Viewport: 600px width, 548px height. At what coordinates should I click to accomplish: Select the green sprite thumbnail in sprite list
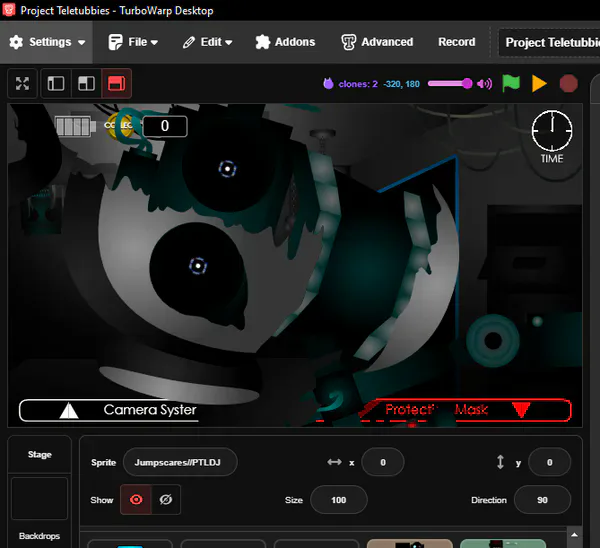click(x=503, y=543)
